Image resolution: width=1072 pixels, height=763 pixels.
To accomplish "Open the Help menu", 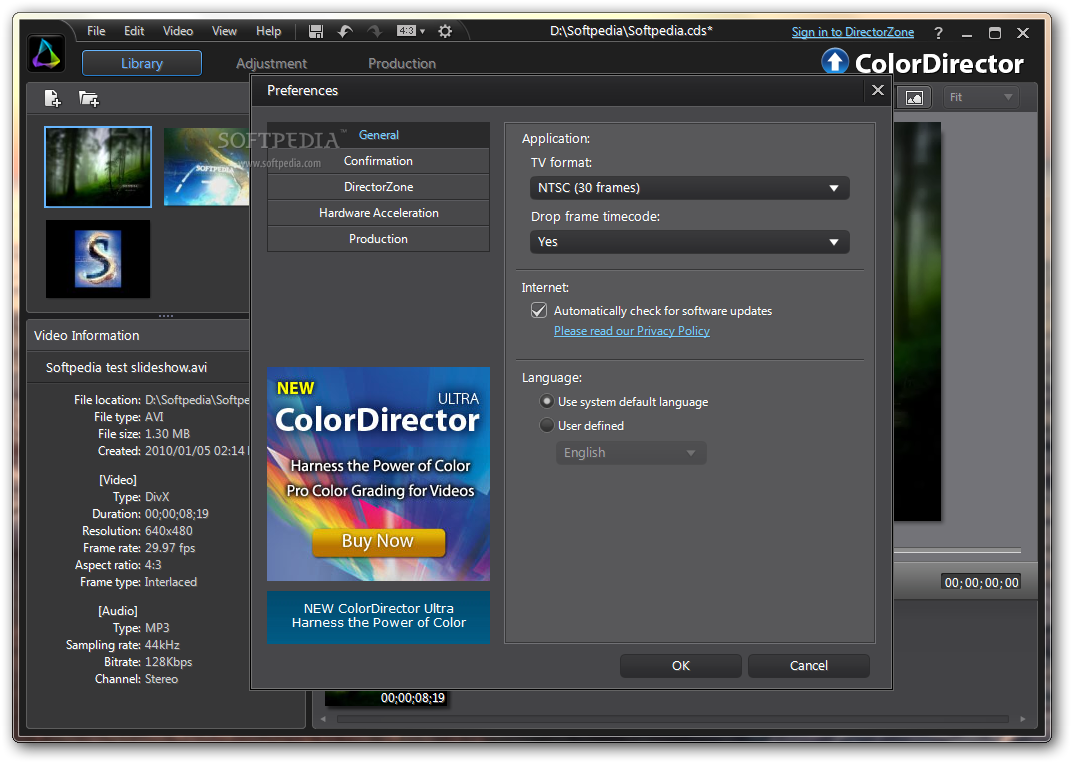I will pyautogui.click(x=269, y=31).
